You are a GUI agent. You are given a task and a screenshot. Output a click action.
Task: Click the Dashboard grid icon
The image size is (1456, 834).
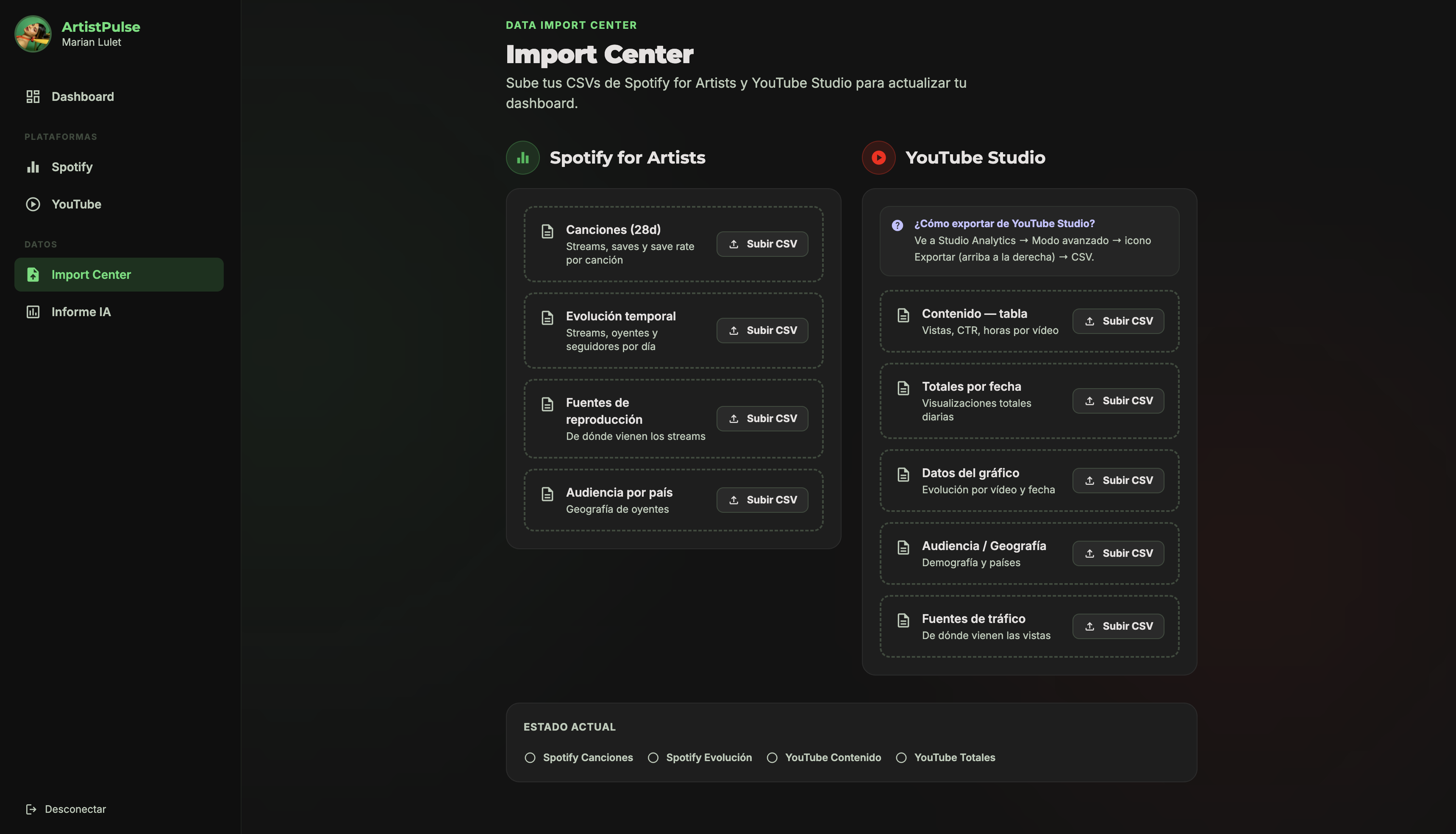(33, 96)
